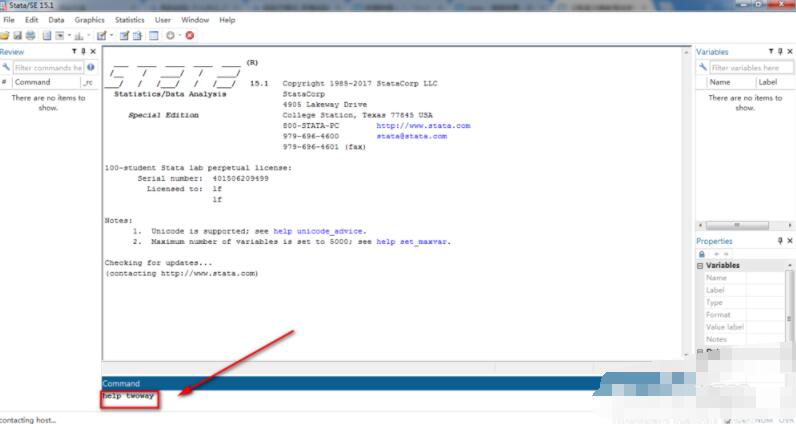Open the Data Editor (Edit) icon
796x424 pixels.
[x=124, y=36]
